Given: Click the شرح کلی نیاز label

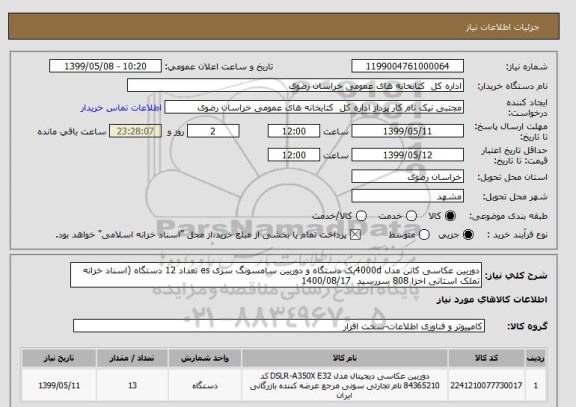Looking at the screenshot, I should (x=516, y=276).
